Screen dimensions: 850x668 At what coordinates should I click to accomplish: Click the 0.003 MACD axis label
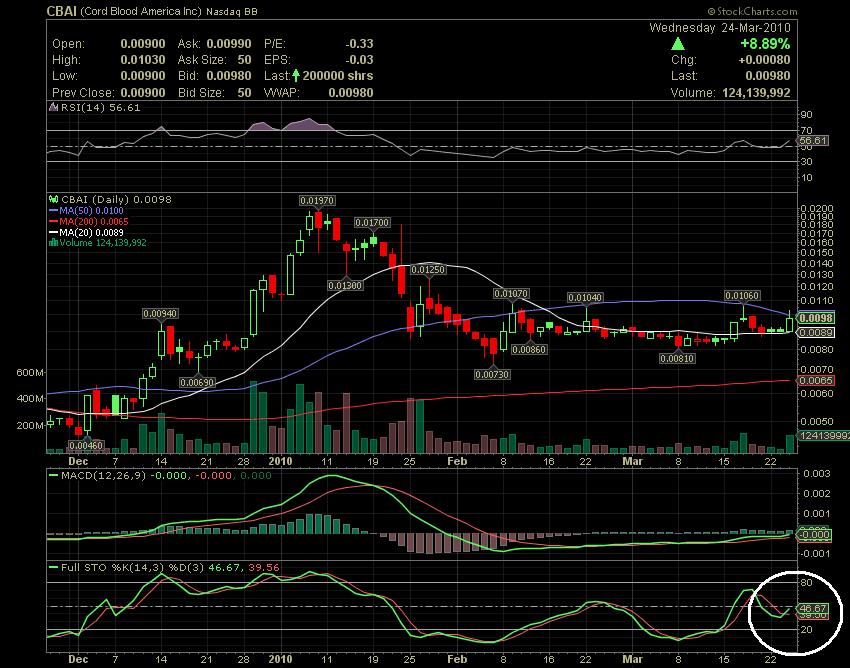[x=817, y=473]
